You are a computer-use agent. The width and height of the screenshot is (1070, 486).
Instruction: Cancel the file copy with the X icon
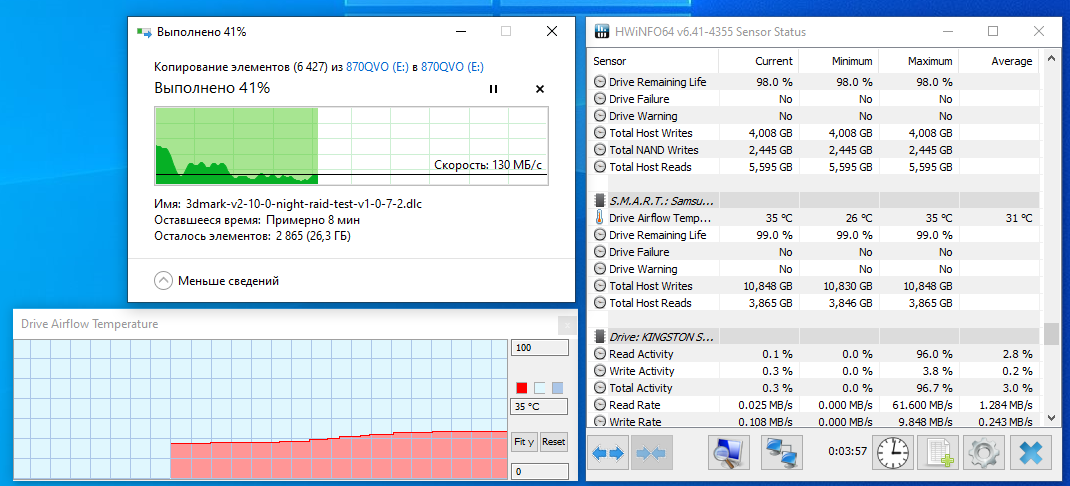pos(540,89)
